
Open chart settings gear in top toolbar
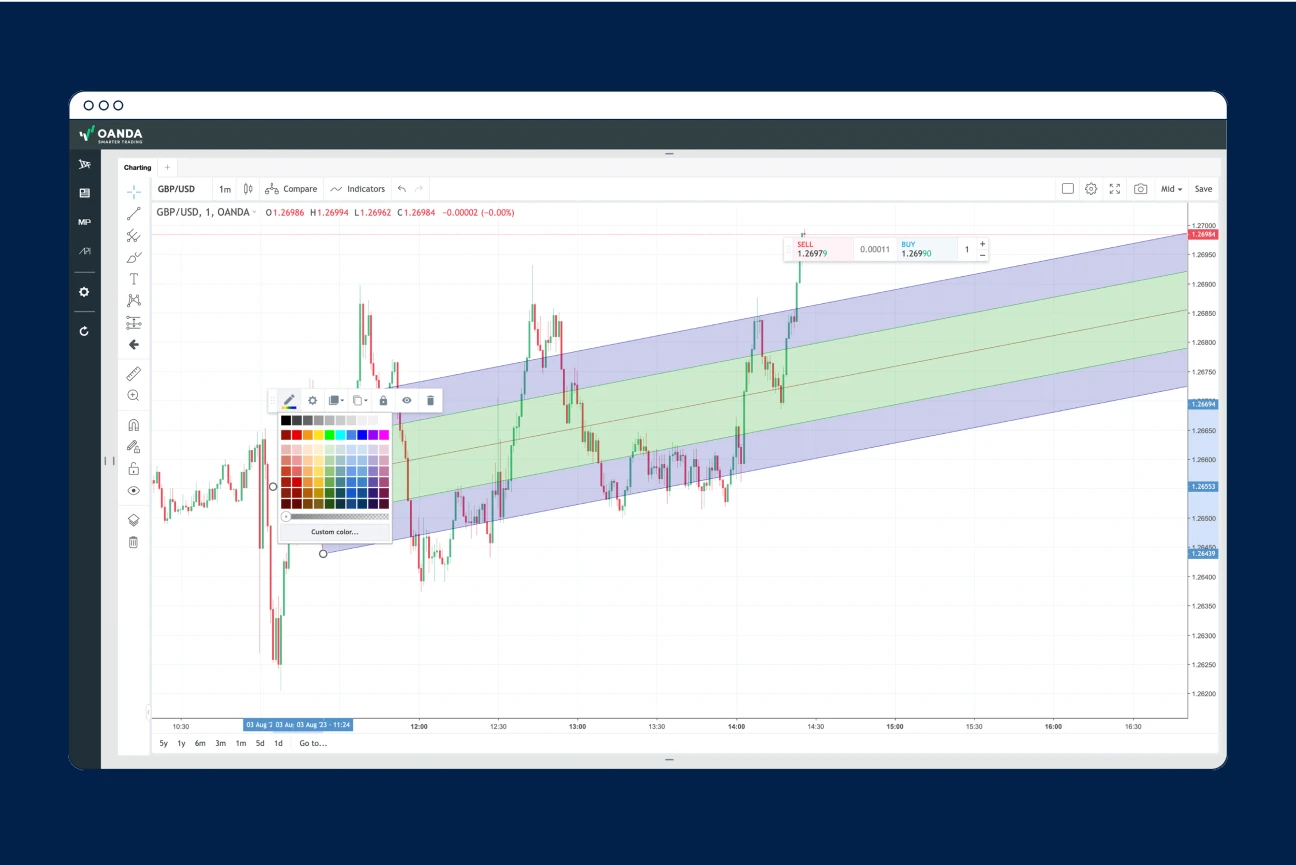coord(1091,189)
